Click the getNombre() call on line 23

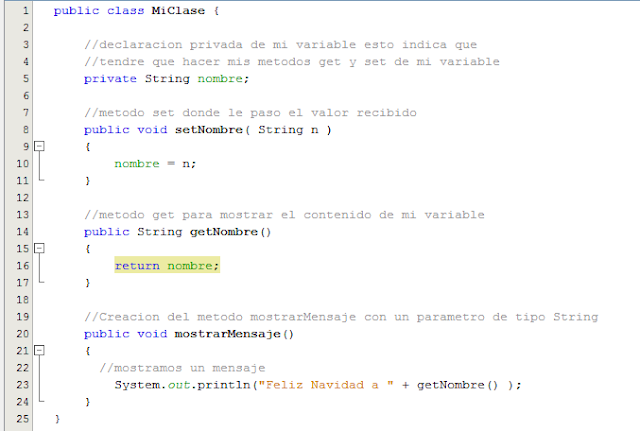click(x=457, y=385)
